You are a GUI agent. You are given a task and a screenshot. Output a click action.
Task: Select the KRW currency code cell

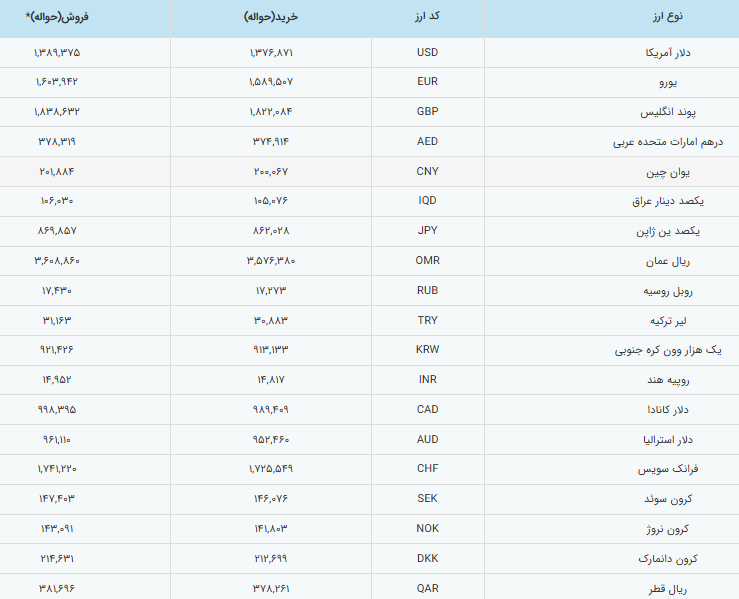(427, 349)
